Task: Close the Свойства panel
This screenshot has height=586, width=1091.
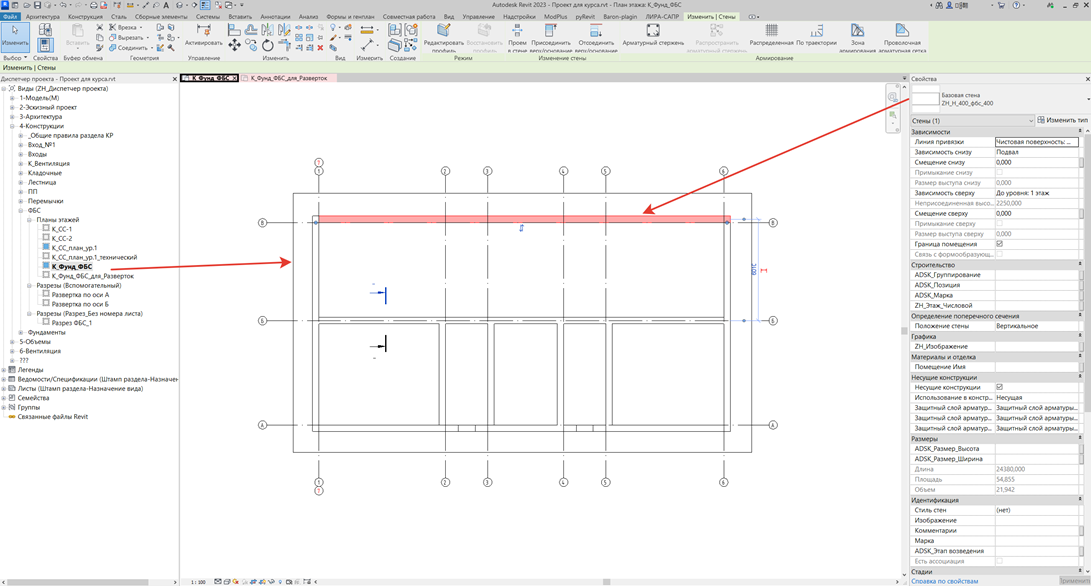Action: pos(1087,79)
